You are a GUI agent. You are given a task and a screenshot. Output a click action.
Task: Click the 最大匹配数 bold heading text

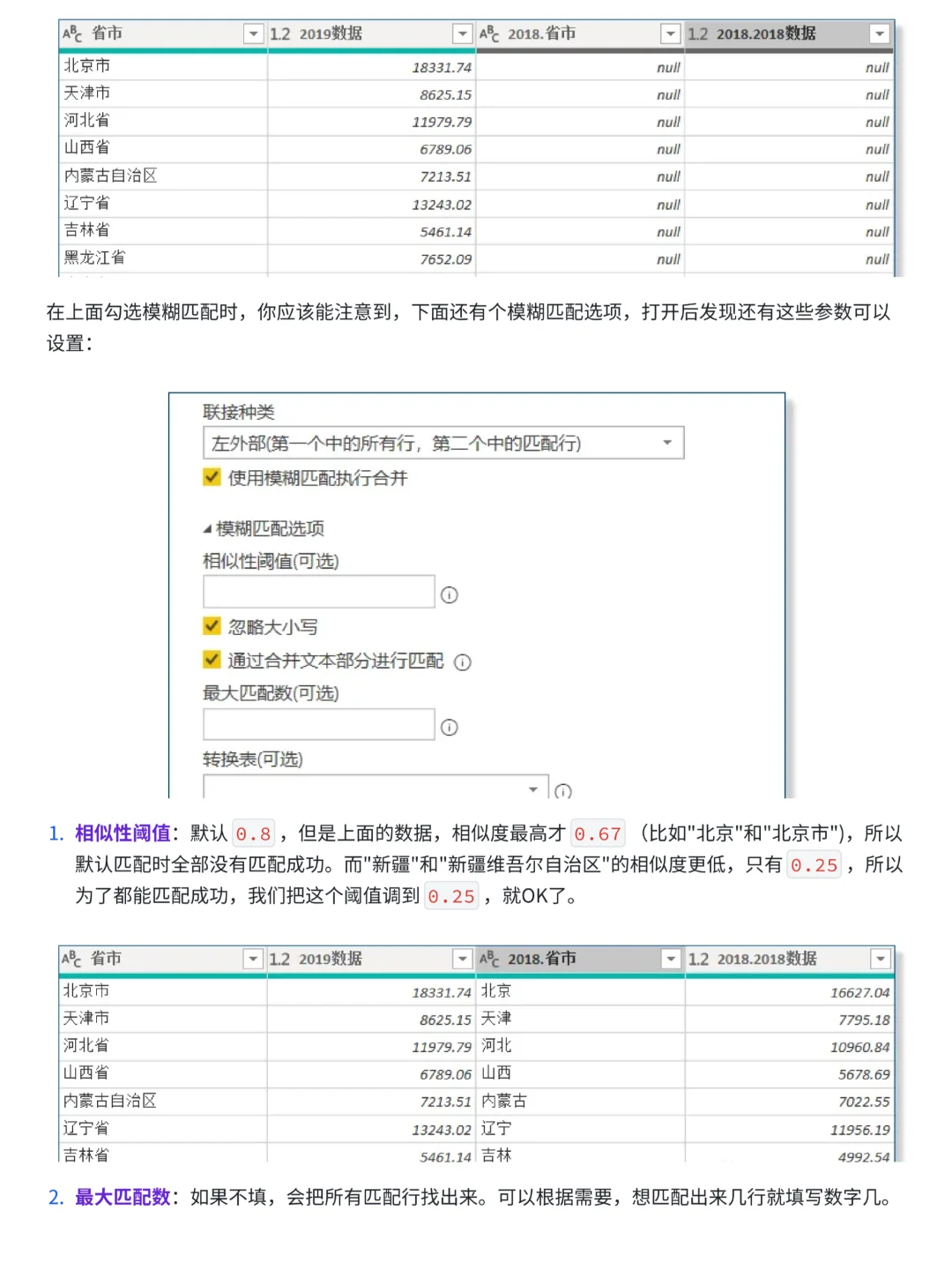click(123, 1198)
